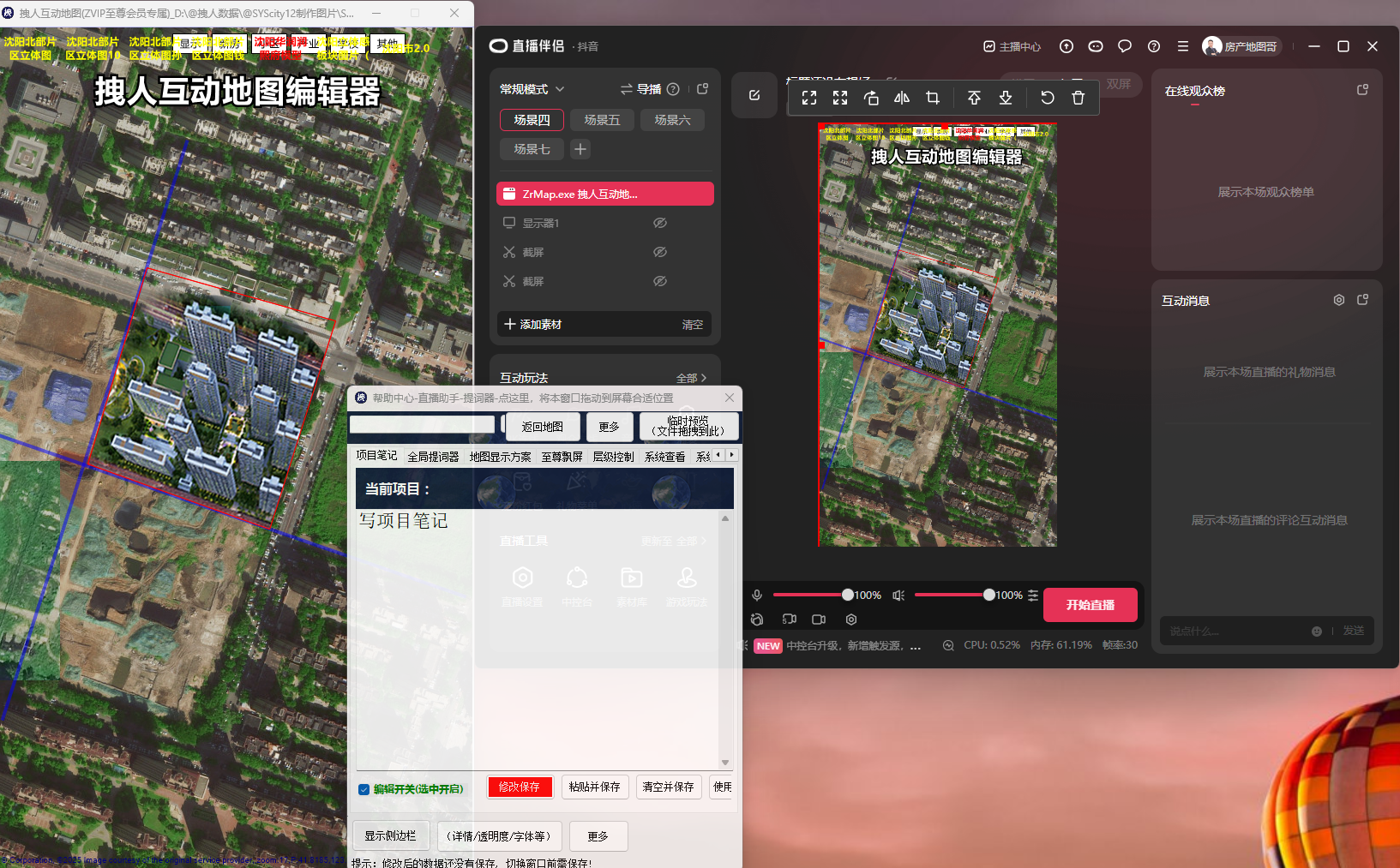Switch to 场景五 scene tab

click(602, 120)
